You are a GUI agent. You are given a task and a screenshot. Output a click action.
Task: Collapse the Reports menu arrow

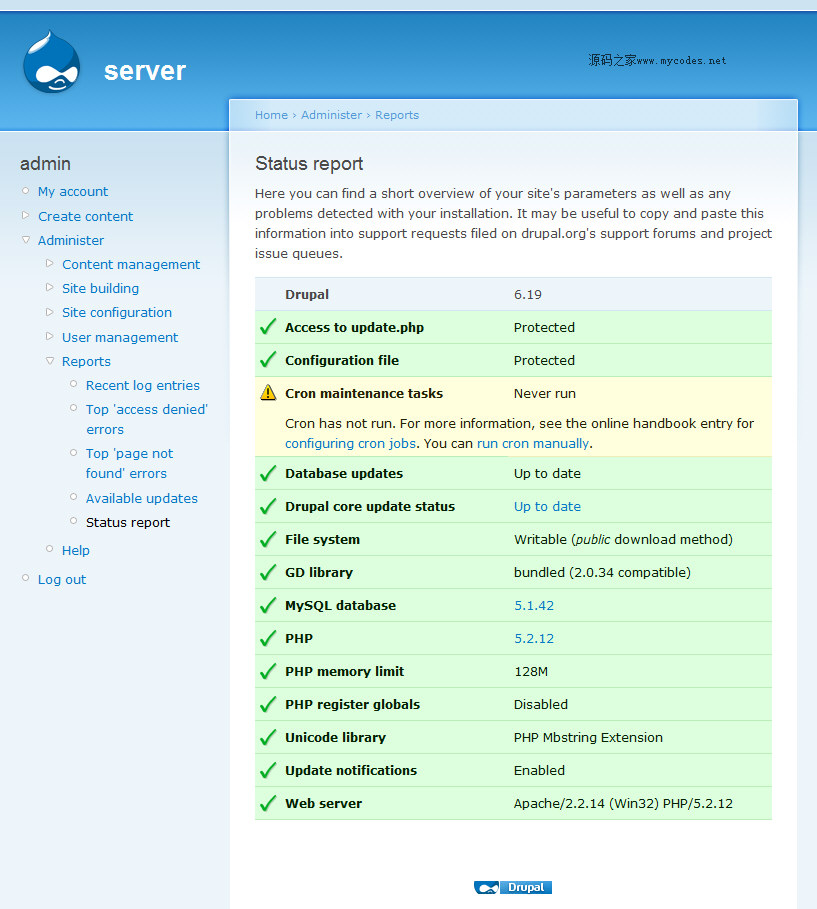[x=50, y=361]
